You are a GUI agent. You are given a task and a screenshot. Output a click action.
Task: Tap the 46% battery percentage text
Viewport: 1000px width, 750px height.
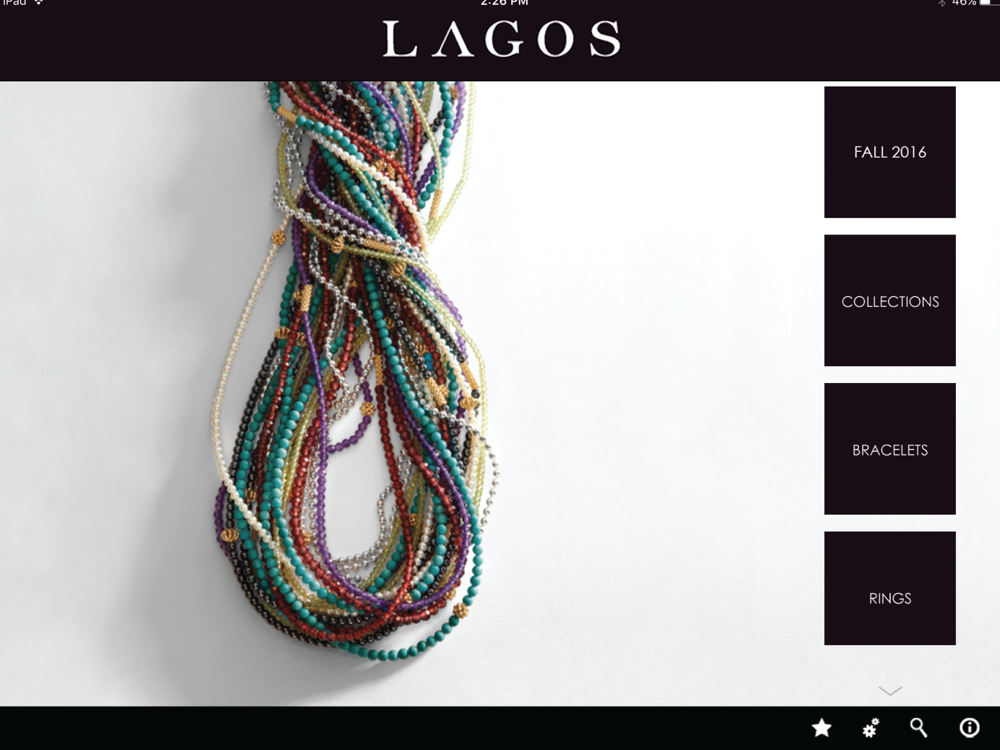coord(964,3)
